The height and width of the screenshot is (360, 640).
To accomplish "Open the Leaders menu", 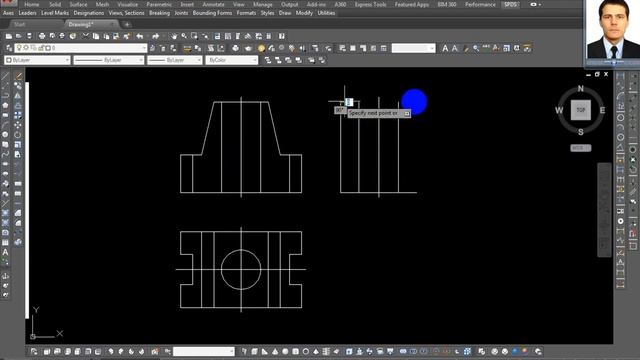I will [x=27, y=13].
